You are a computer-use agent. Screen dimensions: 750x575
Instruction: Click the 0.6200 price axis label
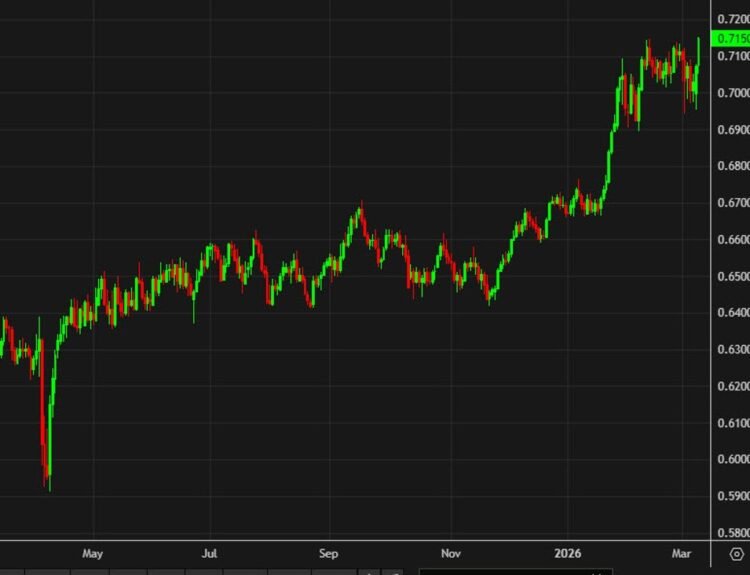tap(733, 386)
